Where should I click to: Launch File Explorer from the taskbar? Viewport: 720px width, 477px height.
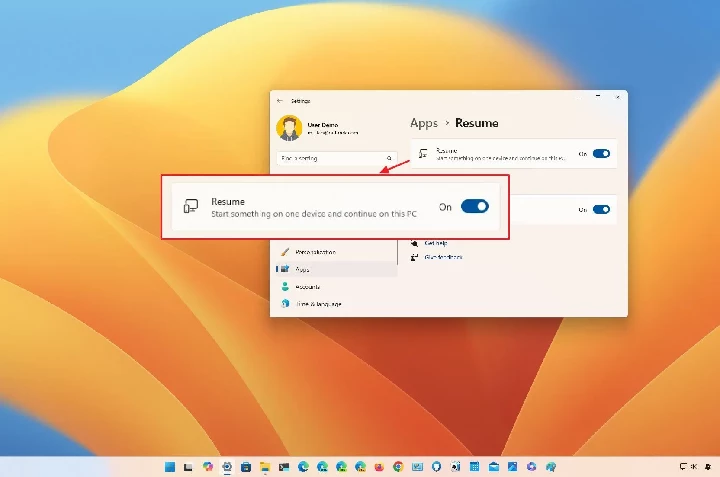[x=265, y=467]
